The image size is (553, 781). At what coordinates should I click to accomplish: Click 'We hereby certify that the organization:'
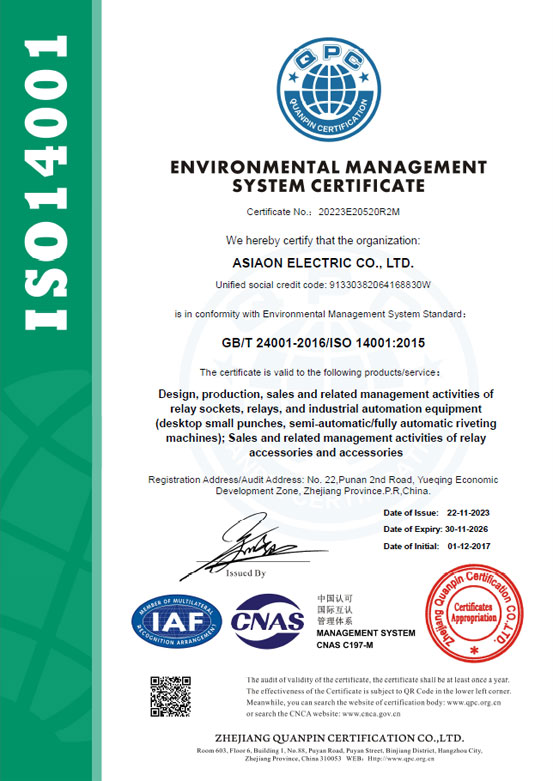click(x=323, y=241)
